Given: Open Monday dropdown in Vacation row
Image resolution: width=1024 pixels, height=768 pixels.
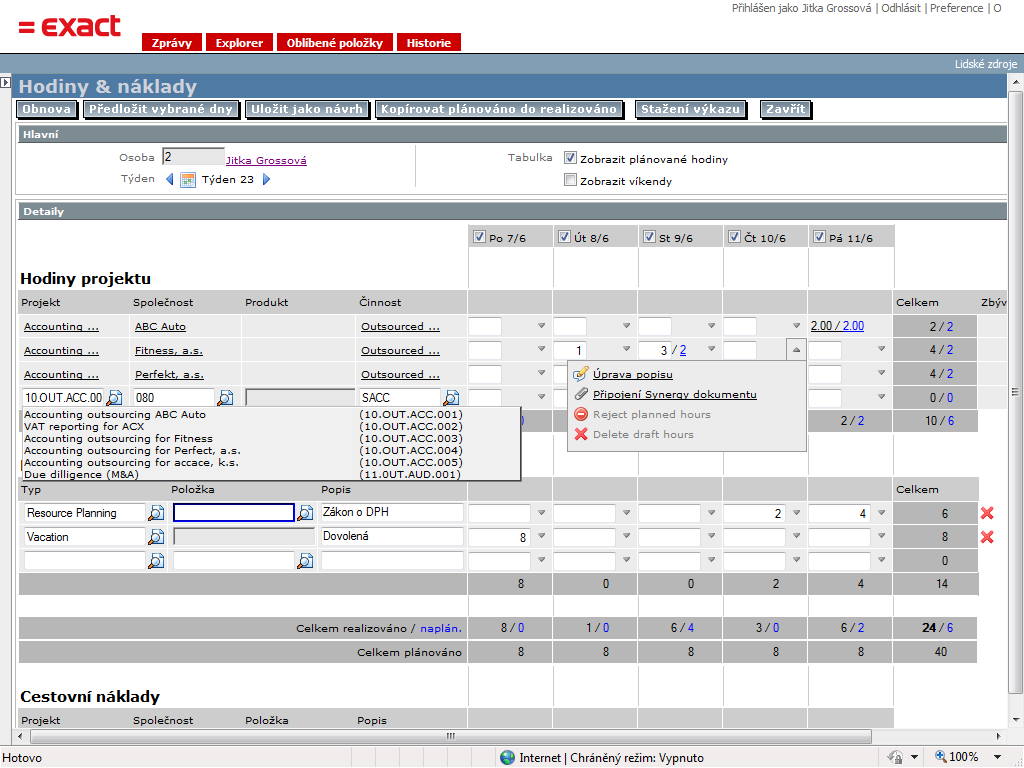Looking at the screenshot, I should click(541, 536).
